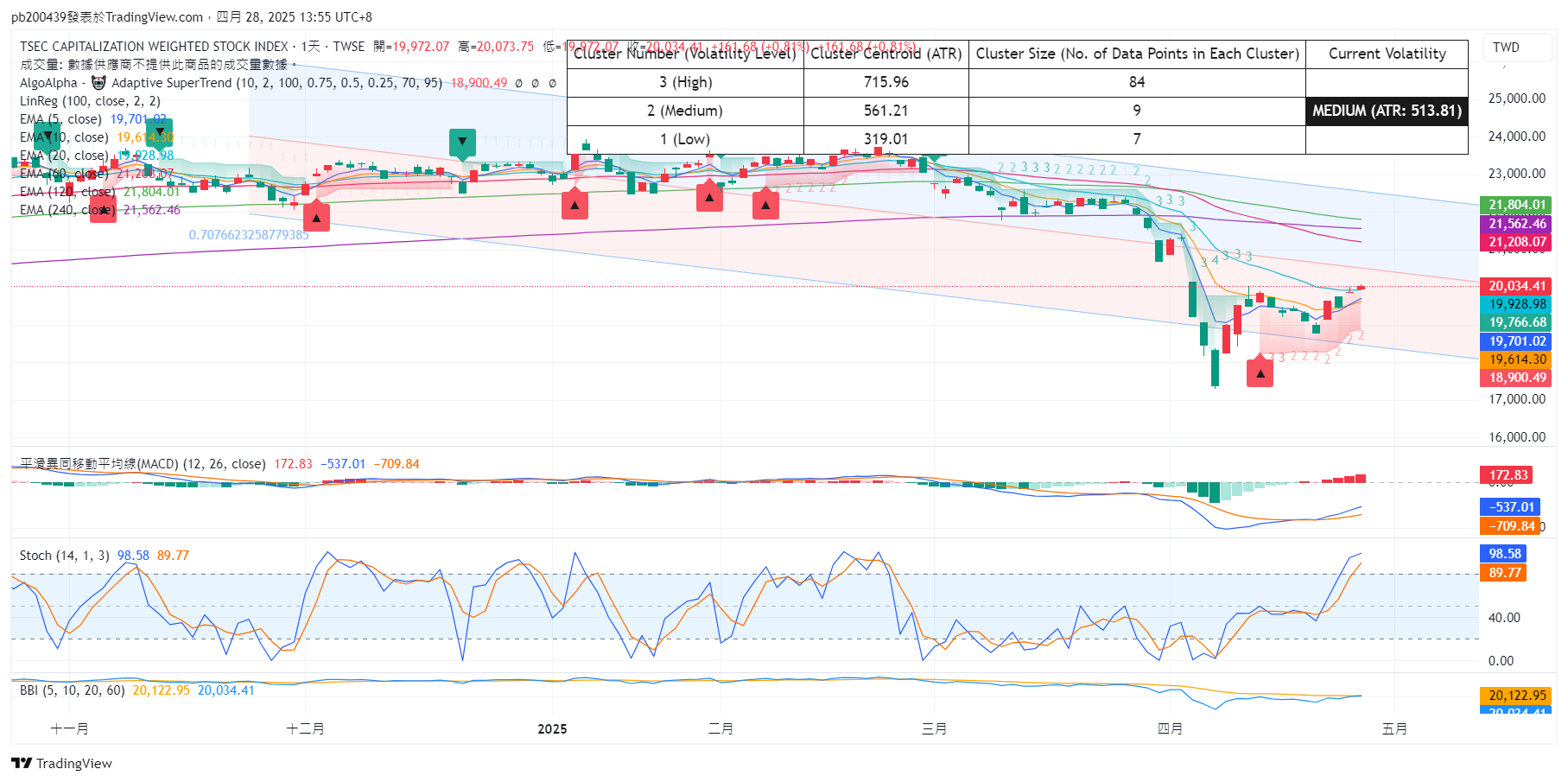Click the red buy arrow marker near December
Image resolution: width=1568 pixels, height=782 pixels.
[316, 216]
